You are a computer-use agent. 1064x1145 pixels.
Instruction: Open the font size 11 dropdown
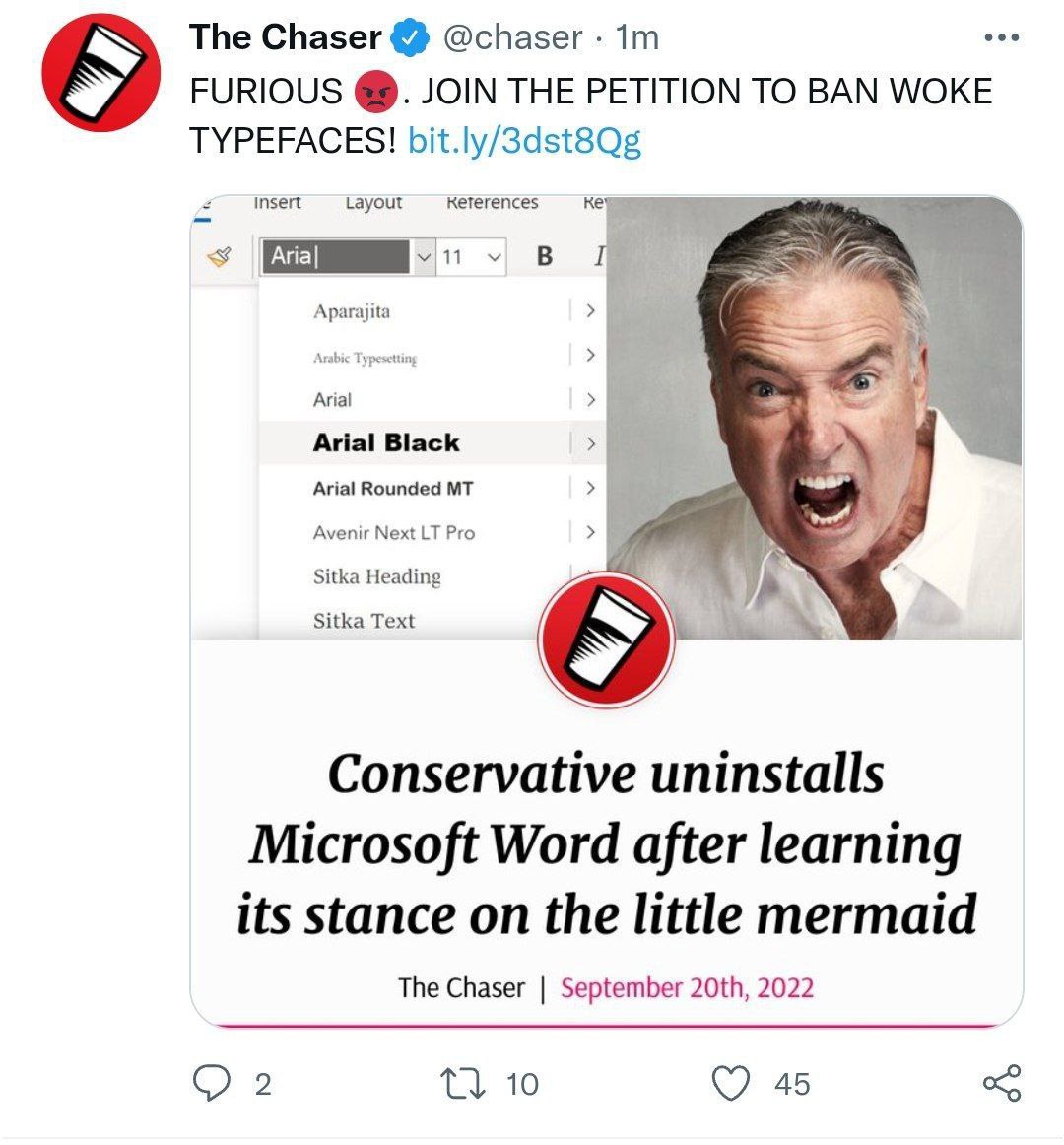471,257
